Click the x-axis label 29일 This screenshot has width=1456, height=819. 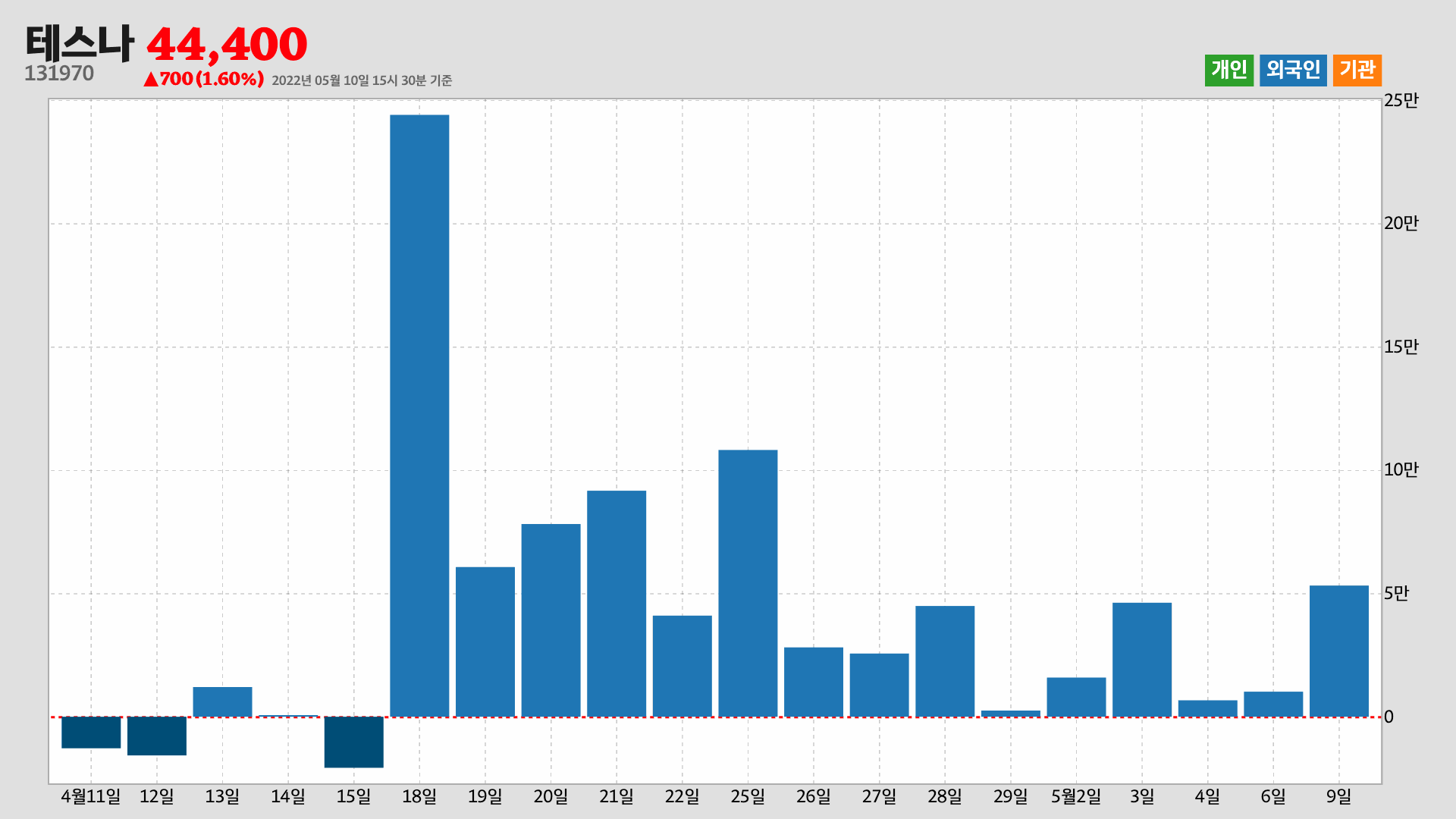1011,796
